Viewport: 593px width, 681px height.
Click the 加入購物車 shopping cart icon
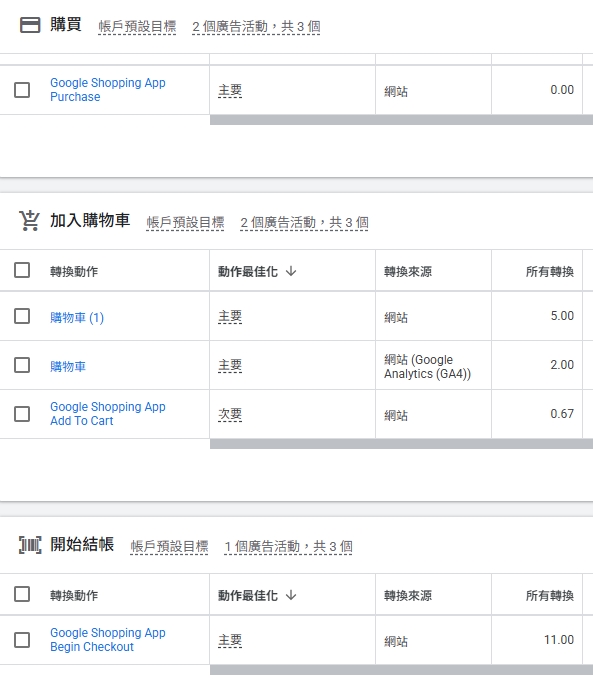tap(30, 221)
